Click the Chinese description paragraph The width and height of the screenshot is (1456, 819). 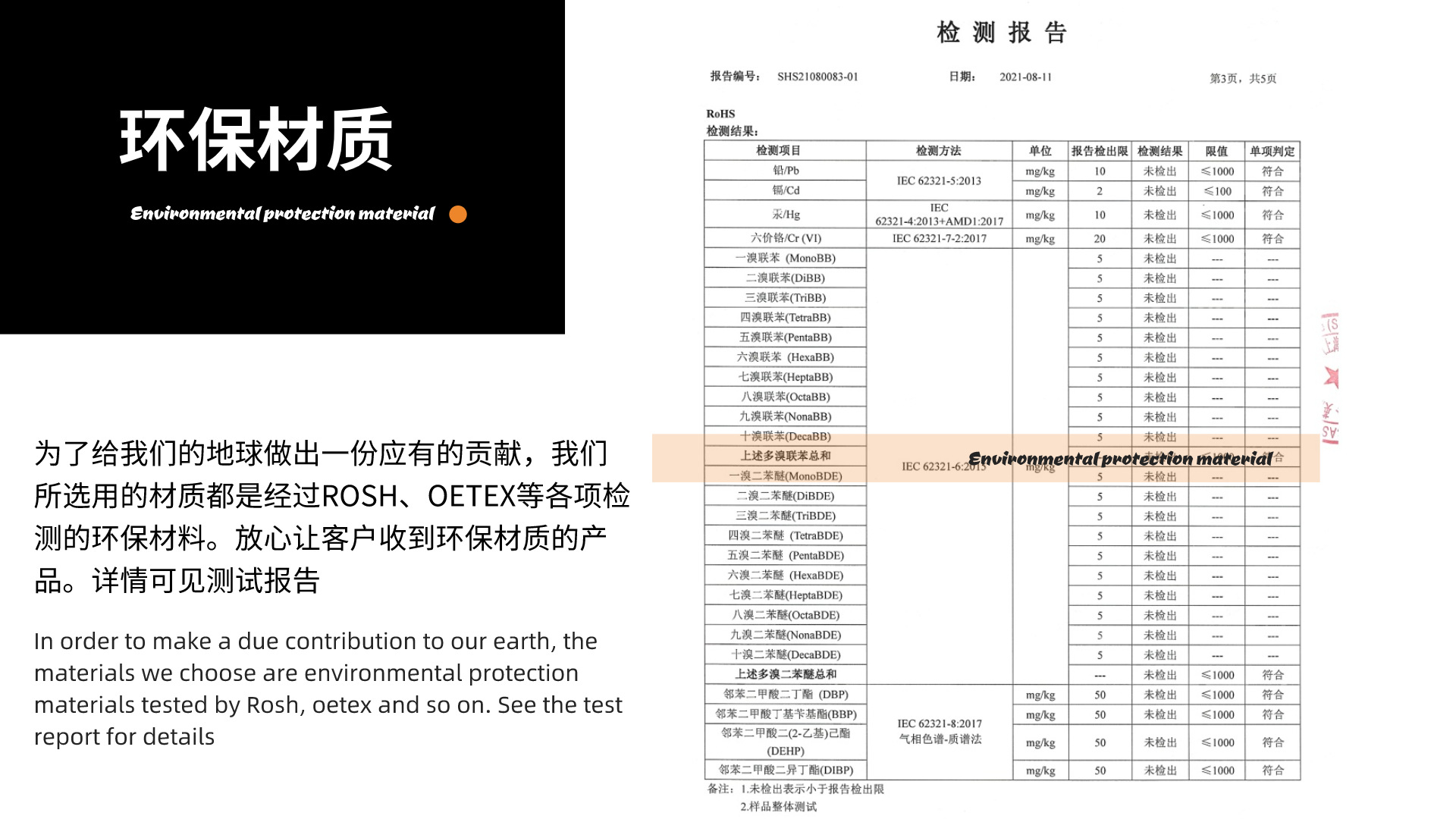pyautogui.click(x=331, y=517)
